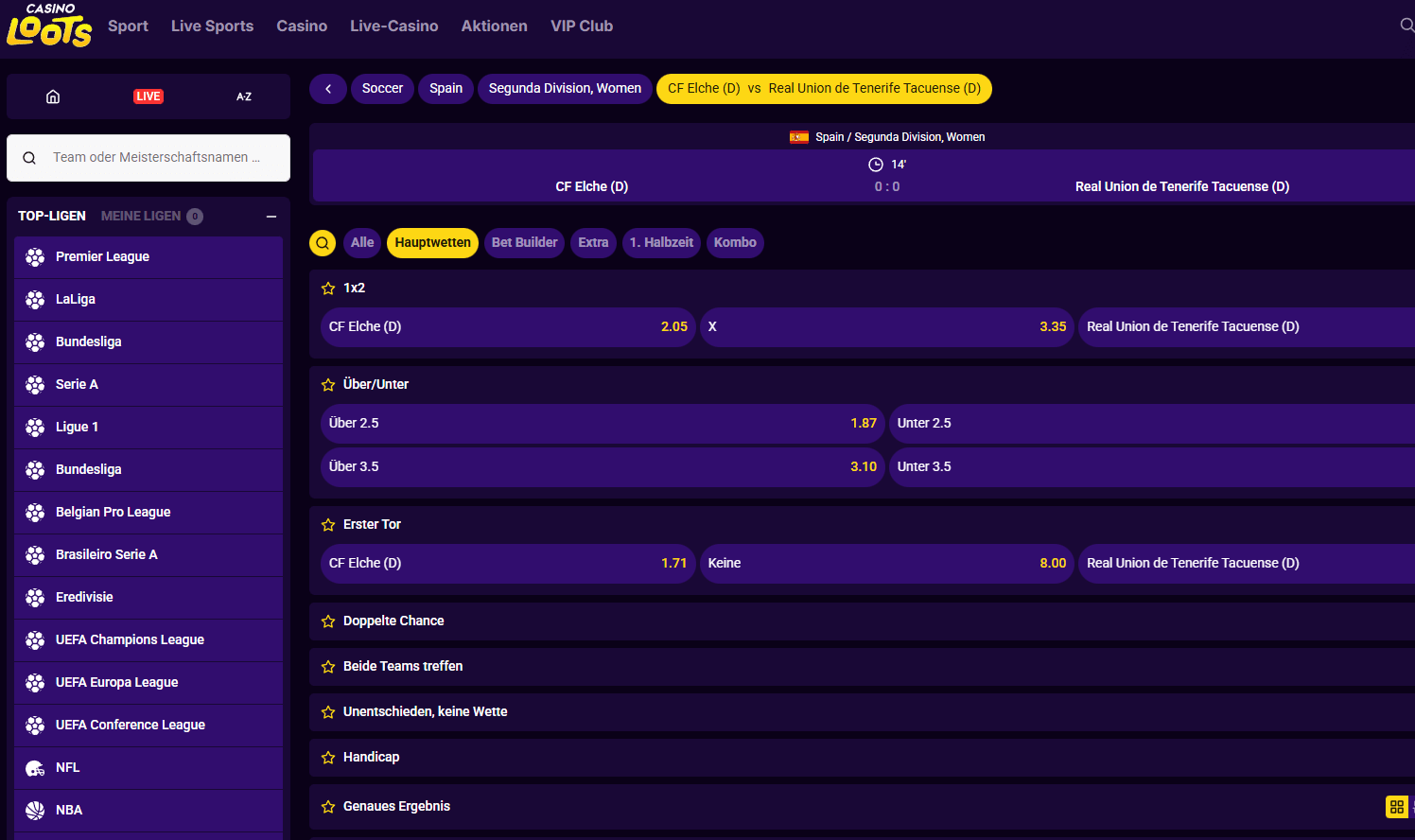Favorite the 1x2 market via its star
1415x840 pixels.
pyautogui.click(x=328, y=288)
